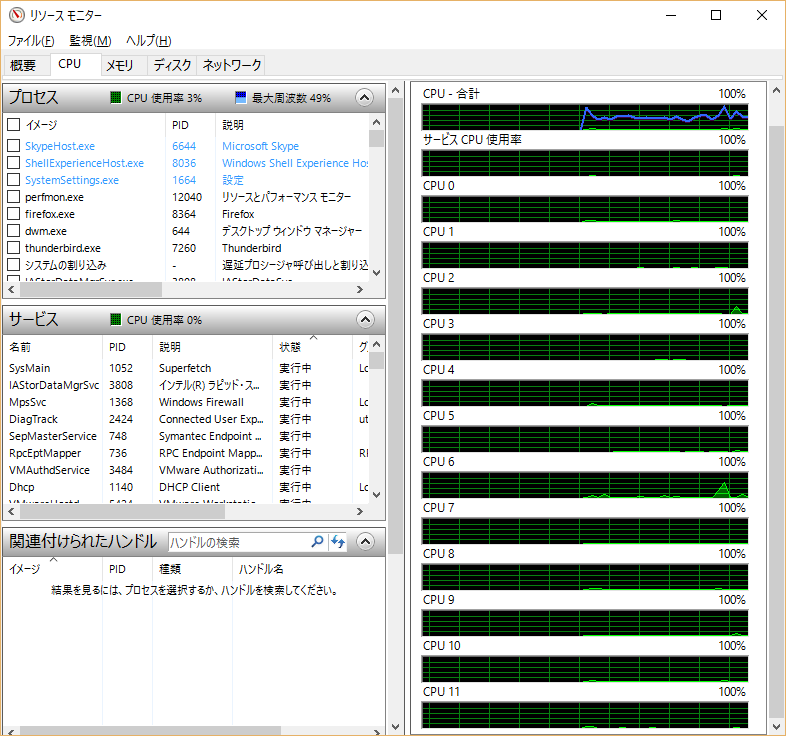Click the サービス CPU 使用率 graph
786x736 pixels.
click(x=585, y=163)
